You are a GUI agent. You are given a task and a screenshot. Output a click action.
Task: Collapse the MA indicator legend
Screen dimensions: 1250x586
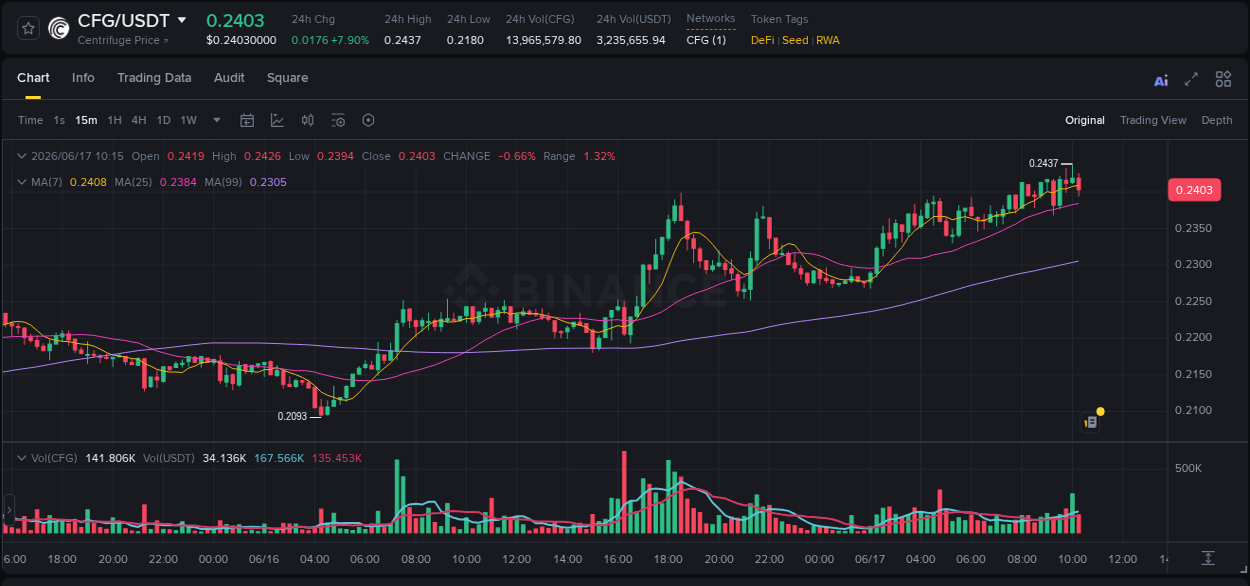[22, 182]
